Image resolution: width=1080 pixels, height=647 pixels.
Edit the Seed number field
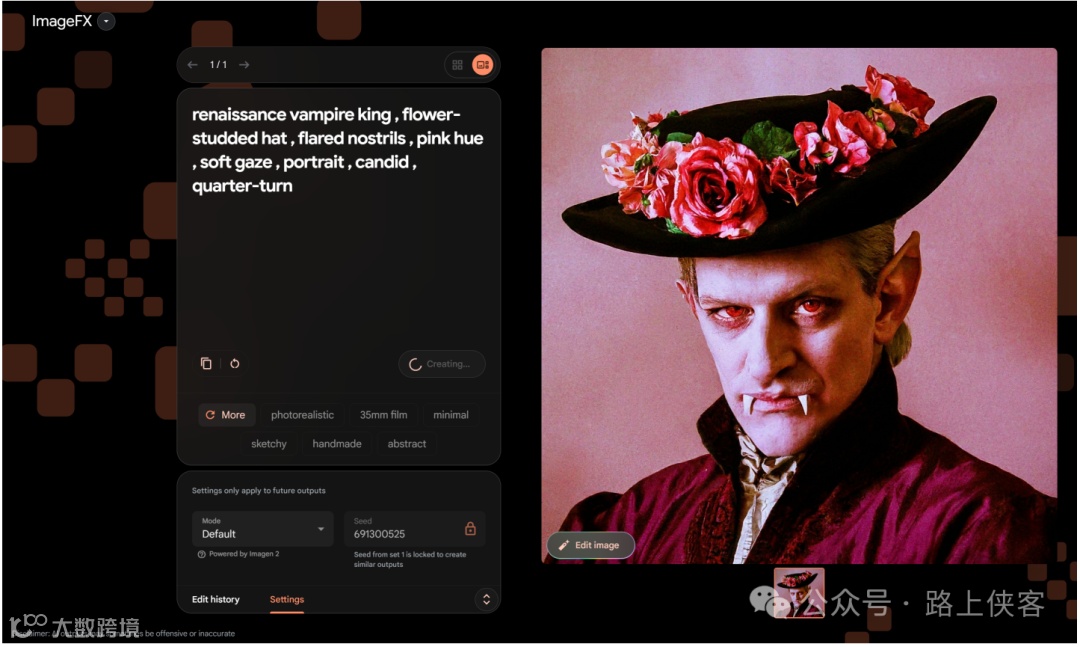pos(403,529)
